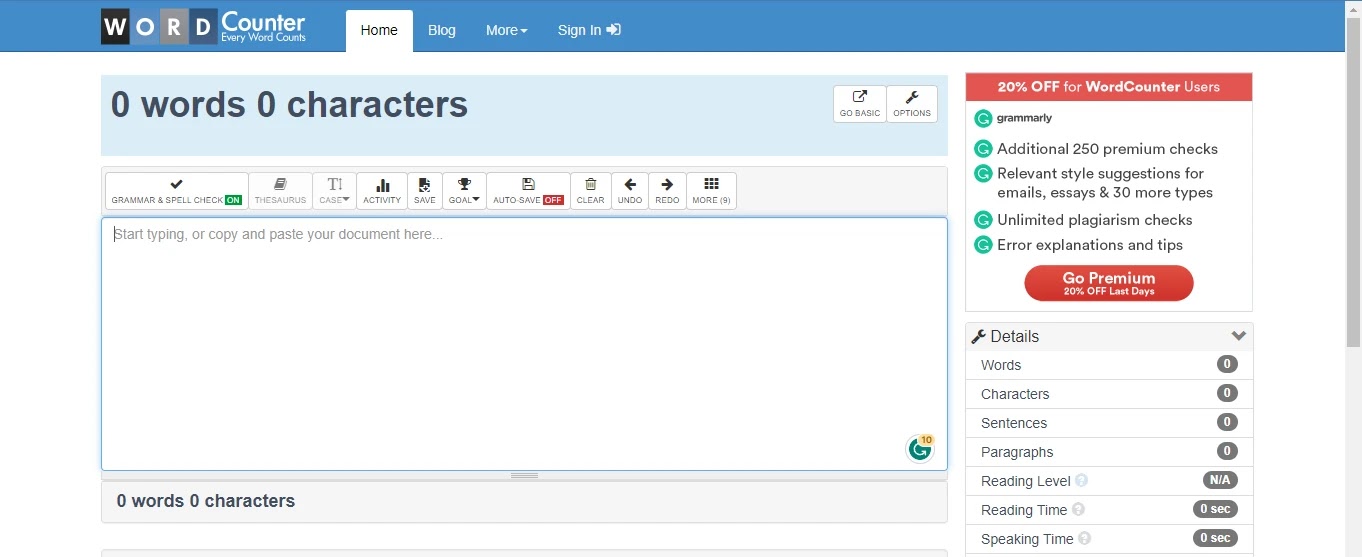Toggle the Auto-Save setting
Image resolution: width=1362 pixels, height=557 pixels.
pyautogui.click(x=528, y=191)
